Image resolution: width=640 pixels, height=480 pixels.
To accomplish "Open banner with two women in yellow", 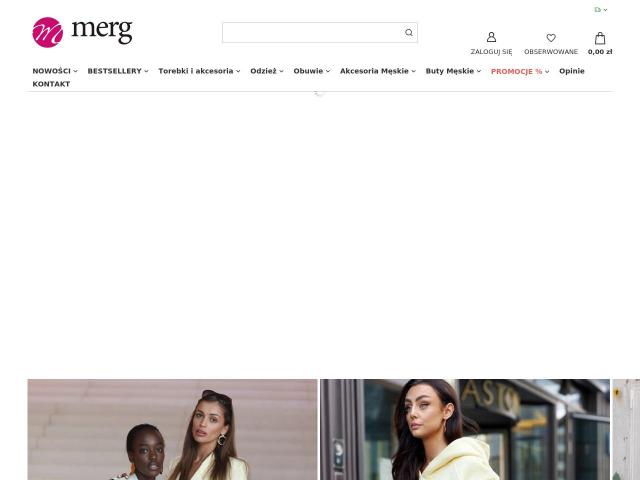I will 172,429.
